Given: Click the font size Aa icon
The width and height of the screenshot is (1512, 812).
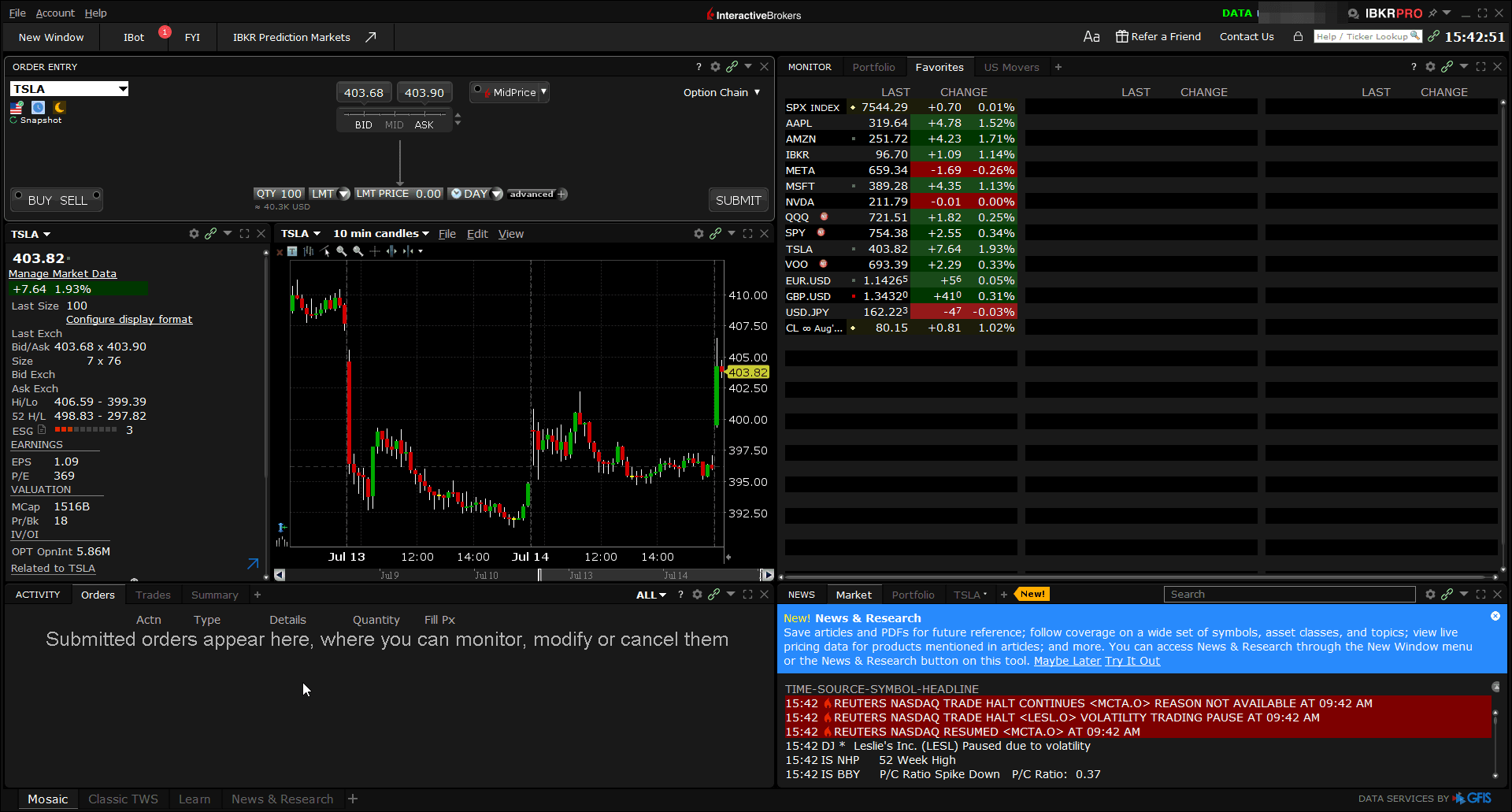Looking at the screenshot, I should 1091,36.
